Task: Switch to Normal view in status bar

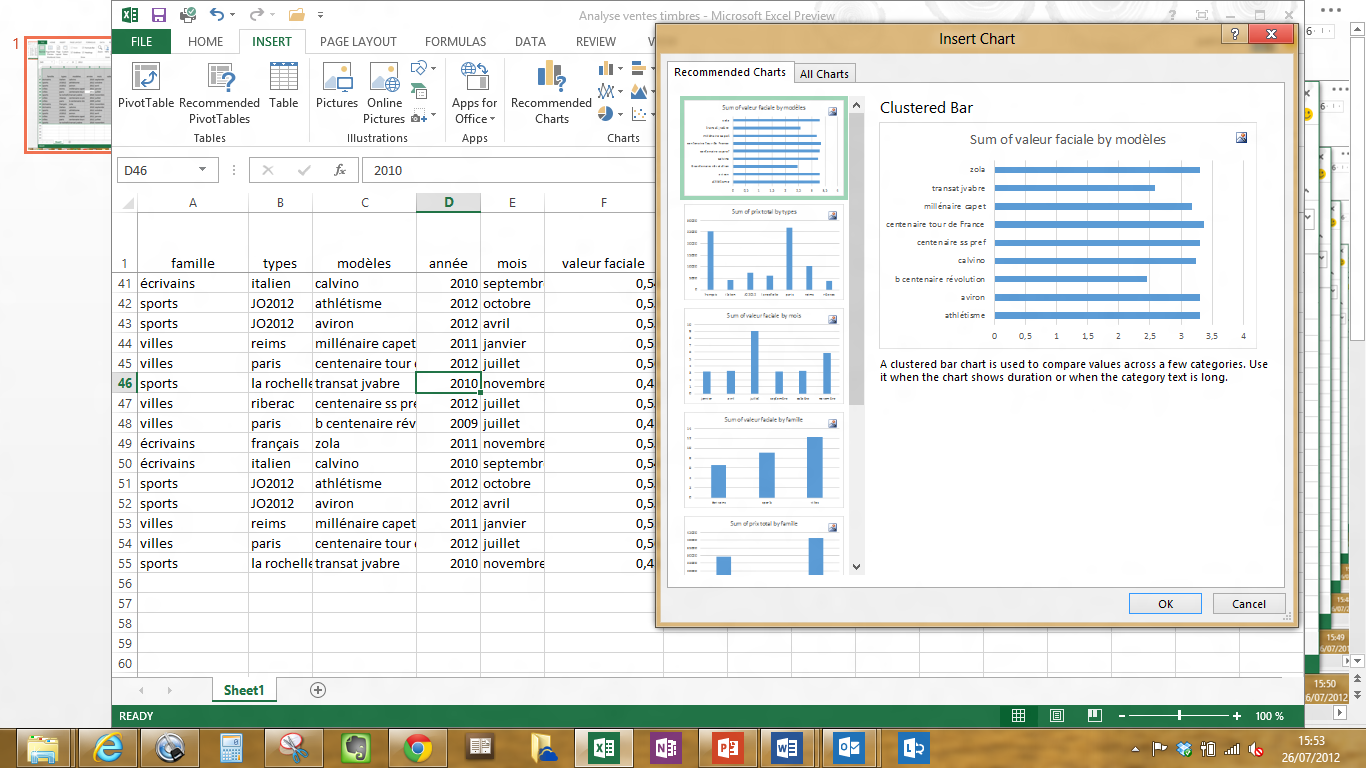Action: pyautogui.click(x=1018, y=716)
